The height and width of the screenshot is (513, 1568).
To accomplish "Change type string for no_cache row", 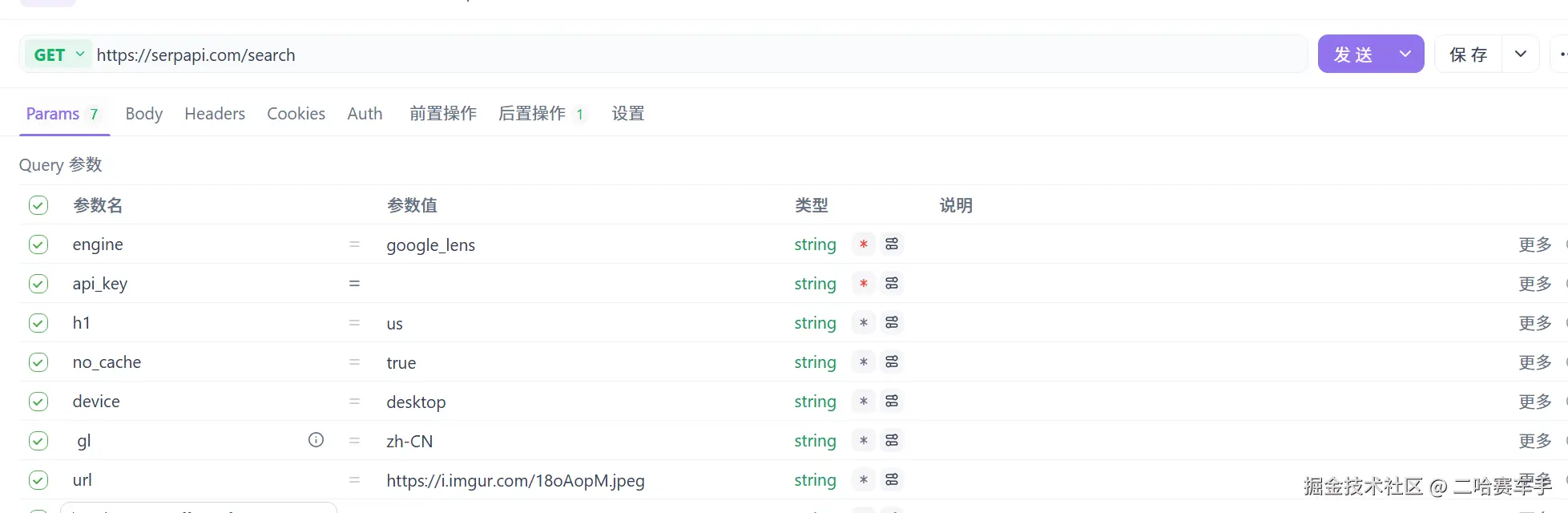I will tap(815, 362).
